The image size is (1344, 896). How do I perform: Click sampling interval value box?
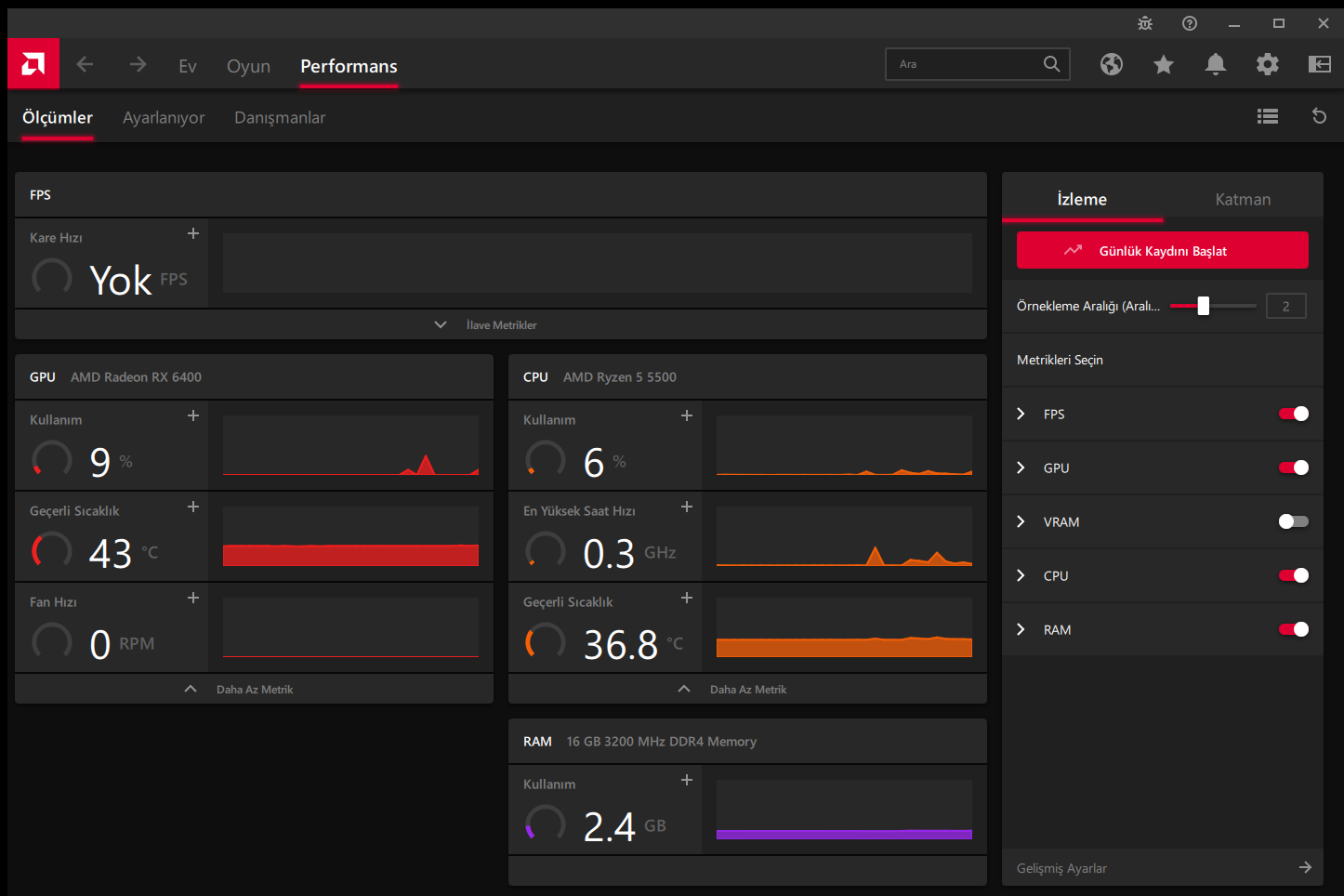[1286, 306]
